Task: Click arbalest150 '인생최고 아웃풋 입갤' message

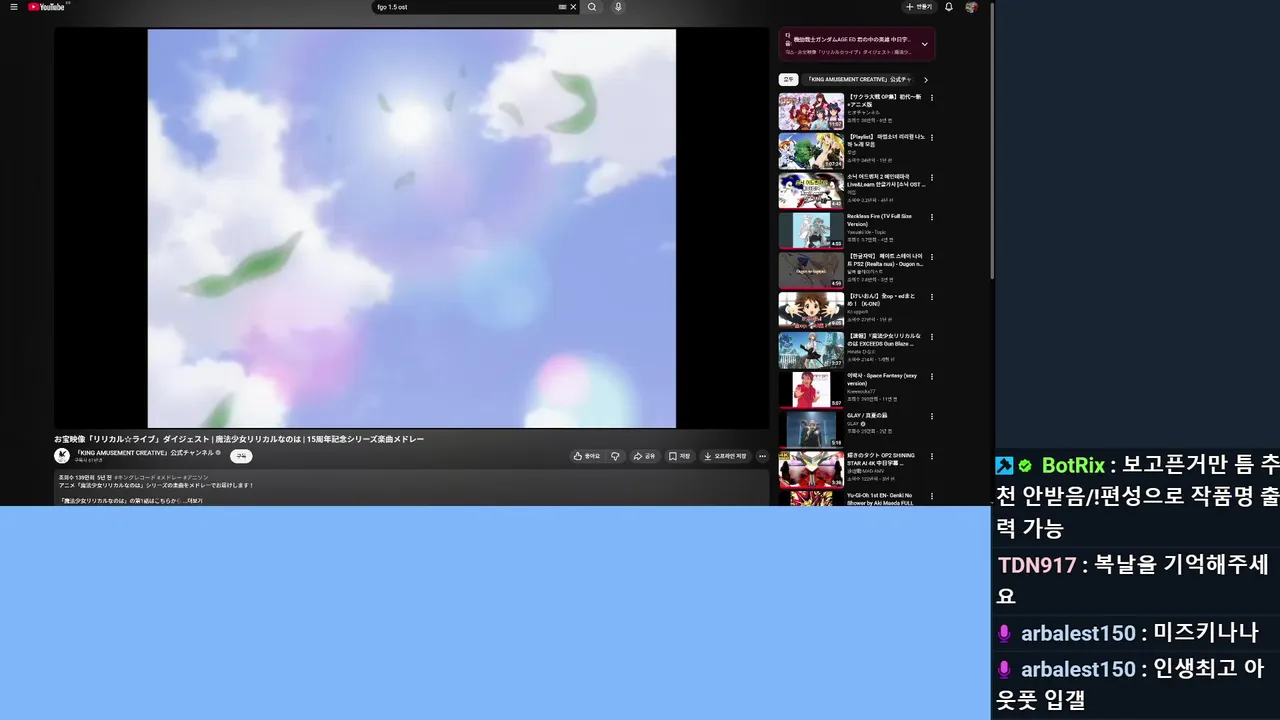Action: click(x=1132, y=684)
